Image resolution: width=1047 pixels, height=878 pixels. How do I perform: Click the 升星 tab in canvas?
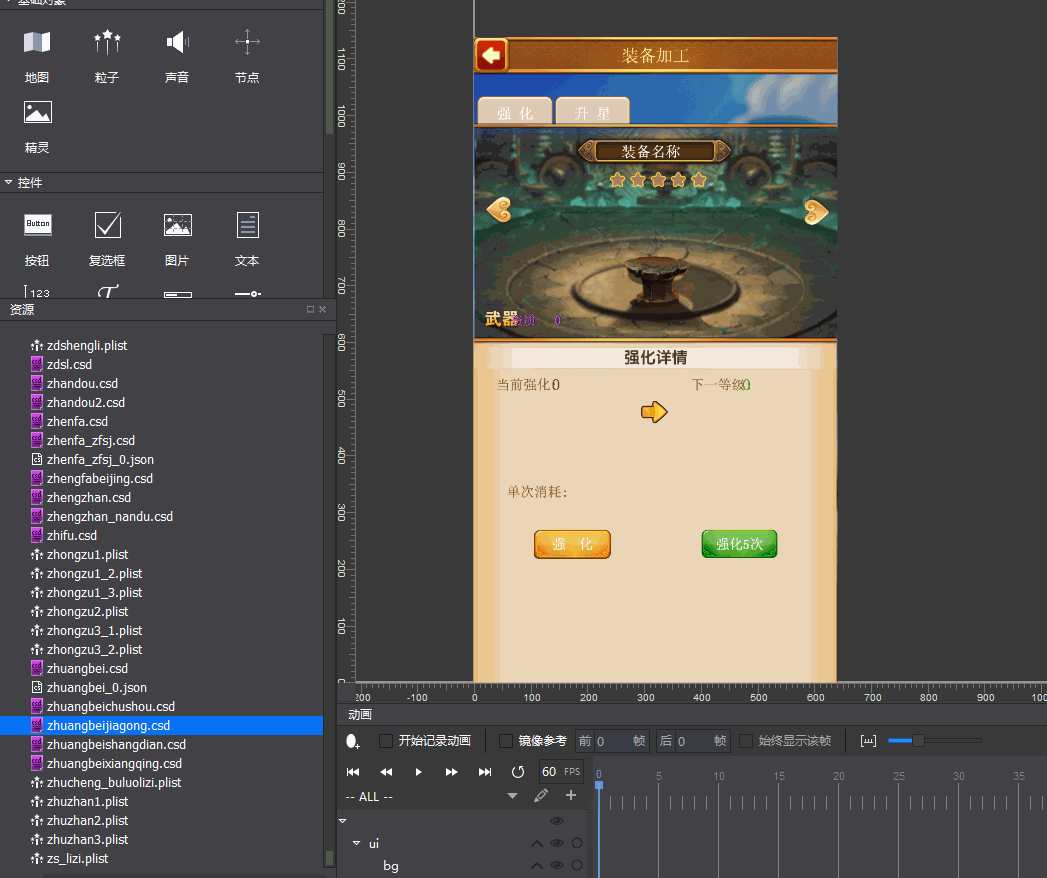click(x=592, y=112)
